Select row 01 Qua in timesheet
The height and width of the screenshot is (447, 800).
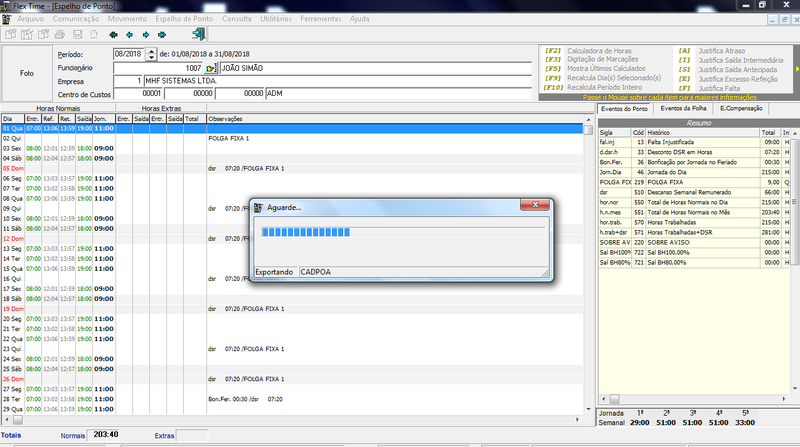tap(292, 129)
